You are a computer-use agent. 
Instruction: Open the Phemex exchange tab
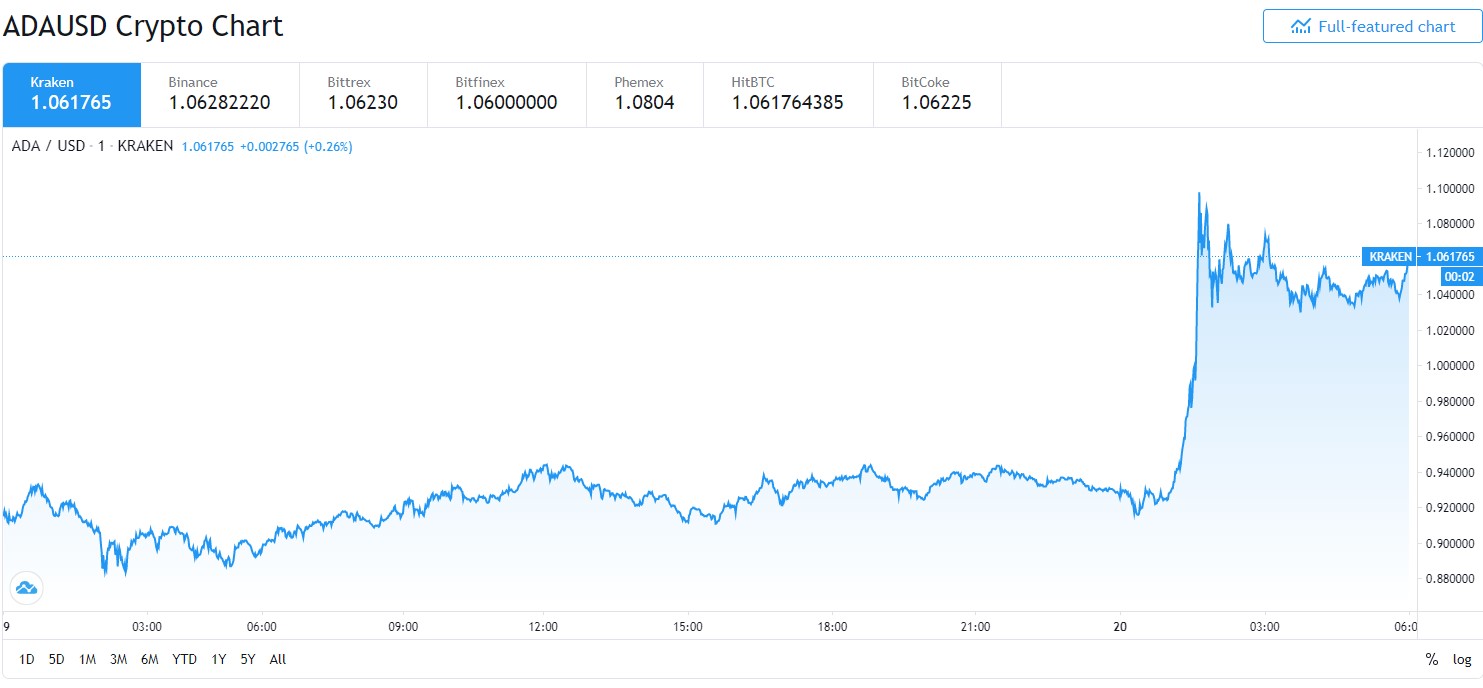645,94
